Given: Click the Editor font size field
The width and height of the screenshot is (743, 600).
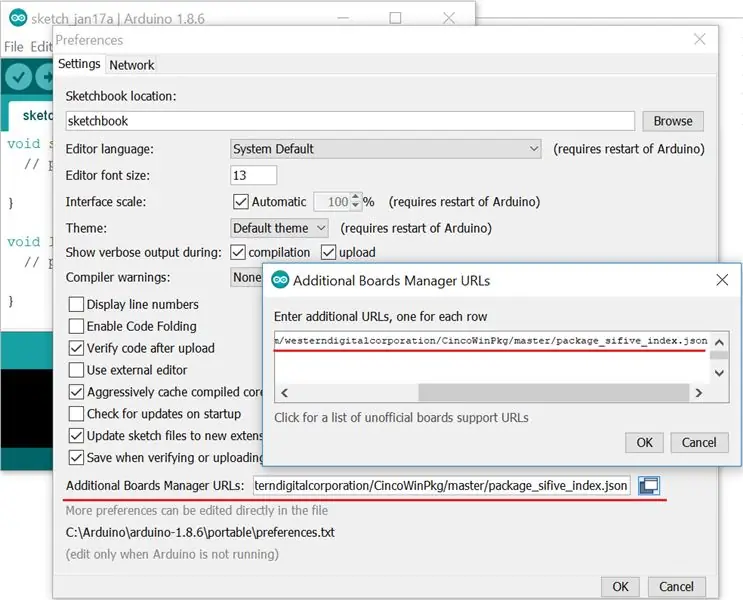Looking at the screenshot, I should [254, 175].
